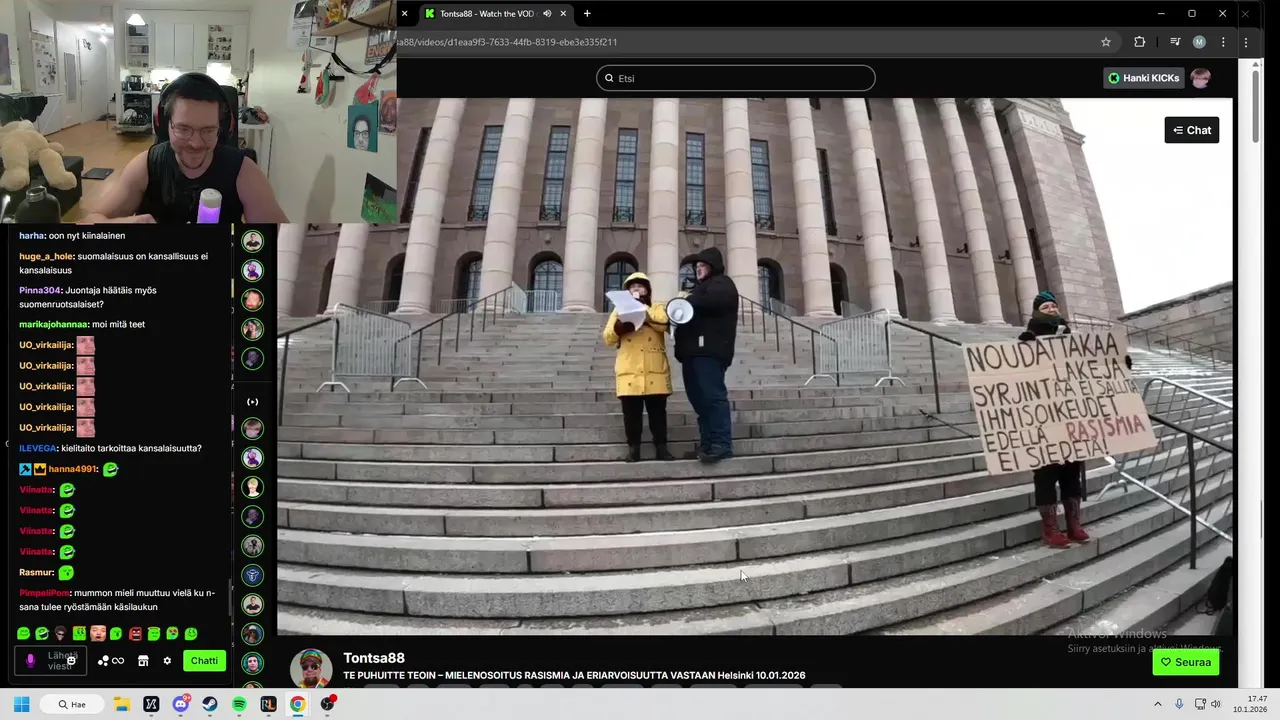Click username hanna4991 in chat
Viewport: 1280px width, 720px height.
pos(72,469)
